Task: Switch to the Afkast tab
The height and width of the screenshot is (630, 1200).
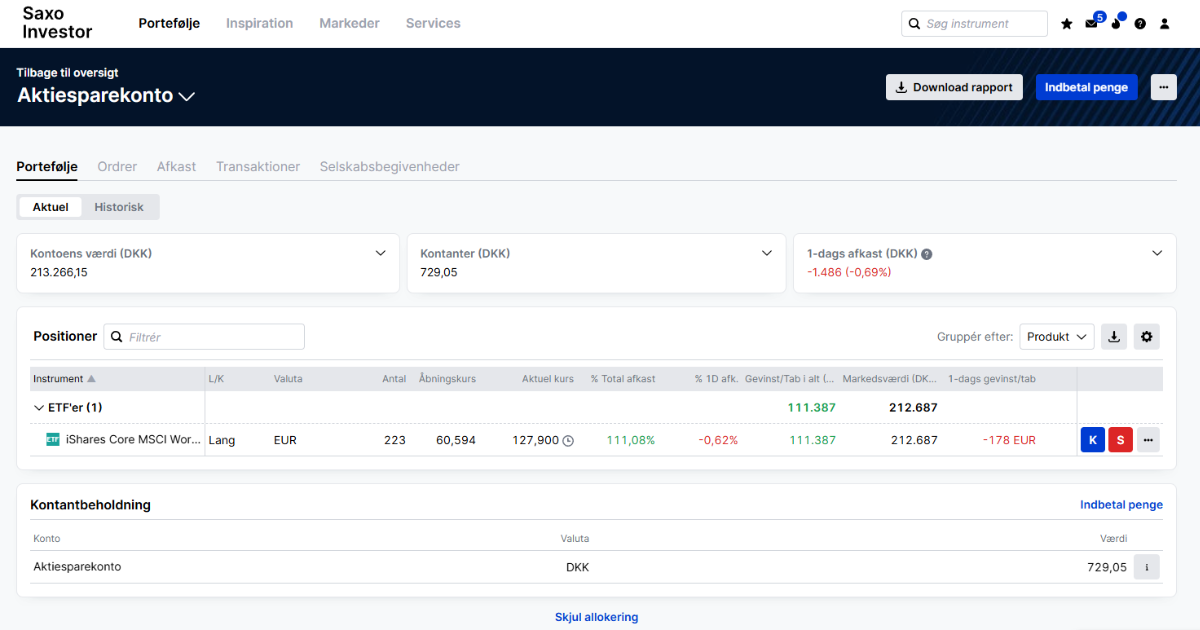Action: [176, 167]
